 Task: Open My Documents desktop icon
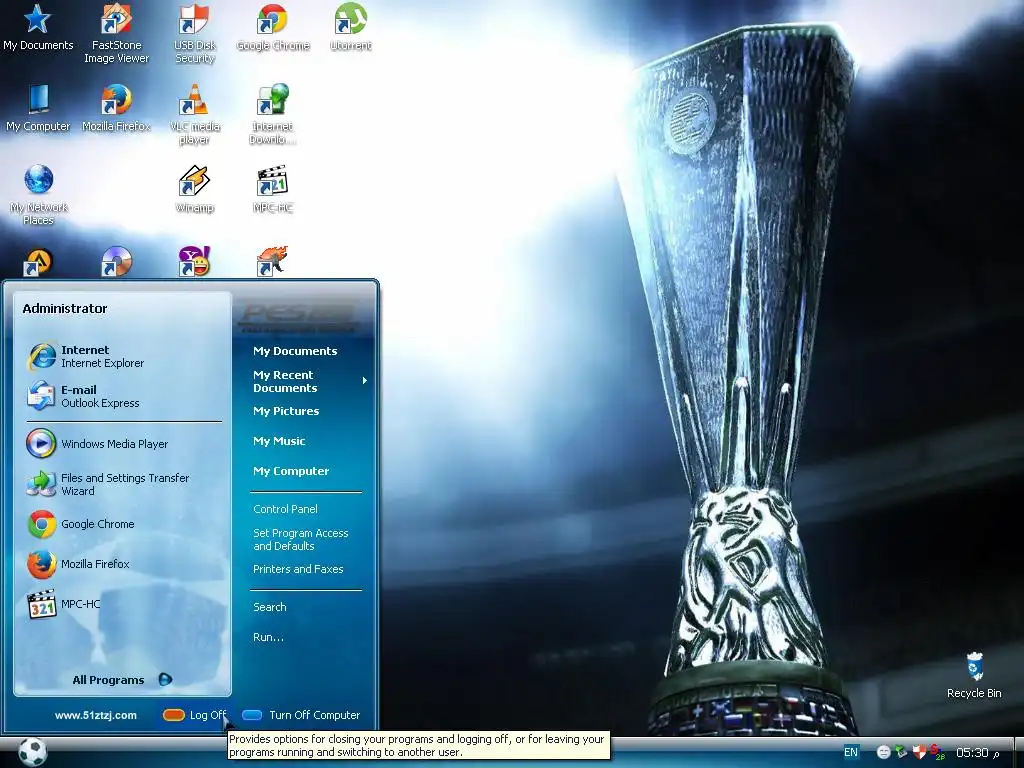click(x=38, y=27)
